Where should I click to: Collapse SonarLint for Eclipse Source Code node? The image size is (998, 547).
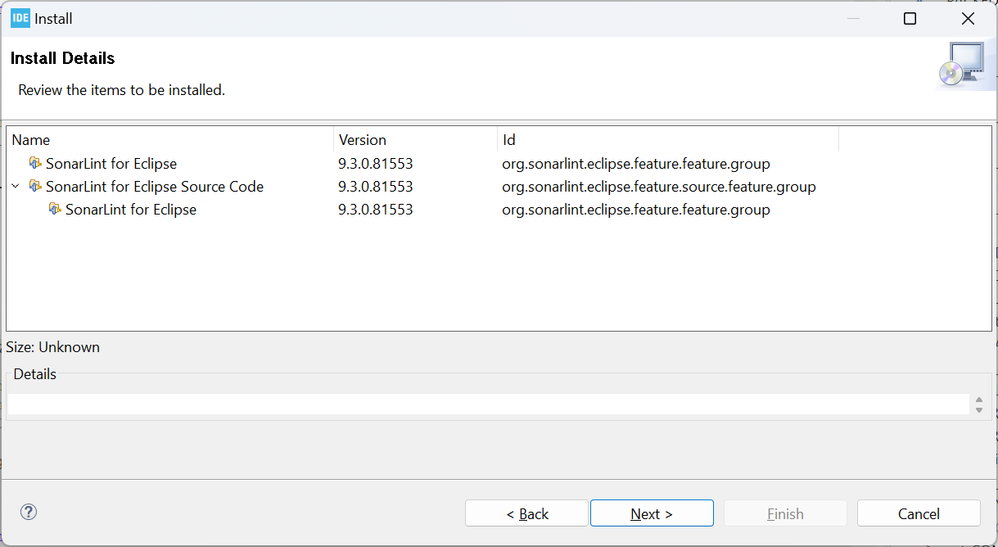pyautogui.click(x=16, y=186)
